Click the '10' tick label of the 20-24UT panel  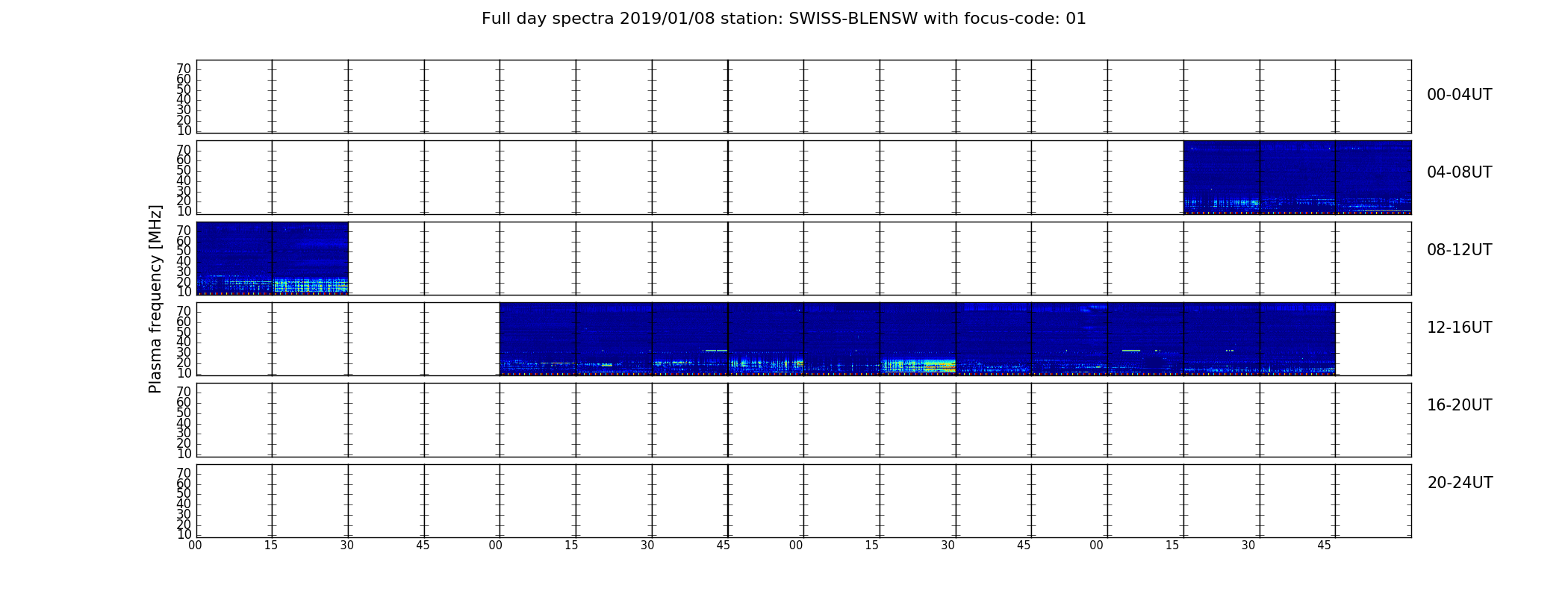pyautogui.click(x=184, y=534)
